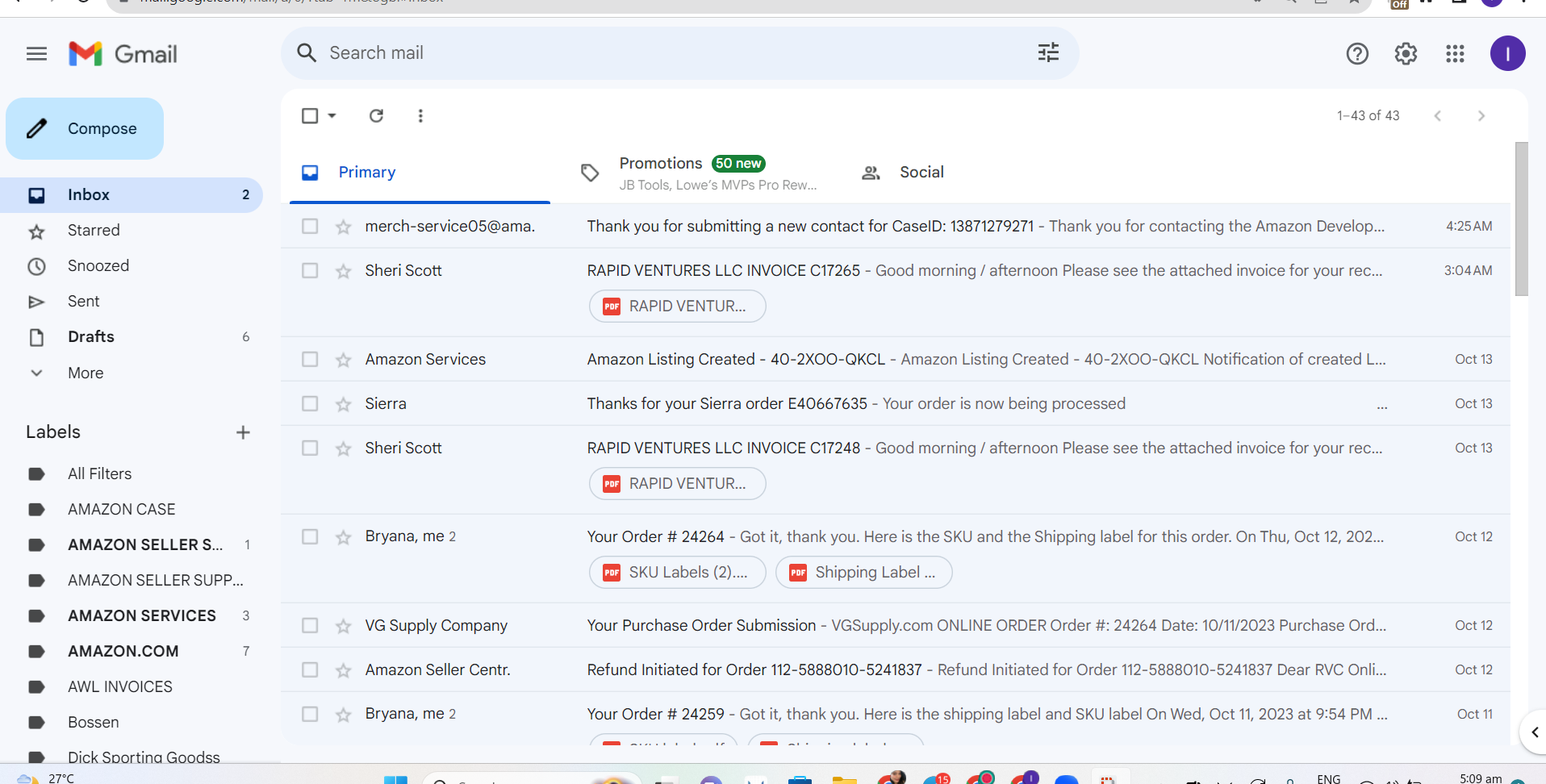The width and height of the screenshot is (1546, 784).
Task: Open the More options three-dot menu
Action: click(x=420, y=115)
